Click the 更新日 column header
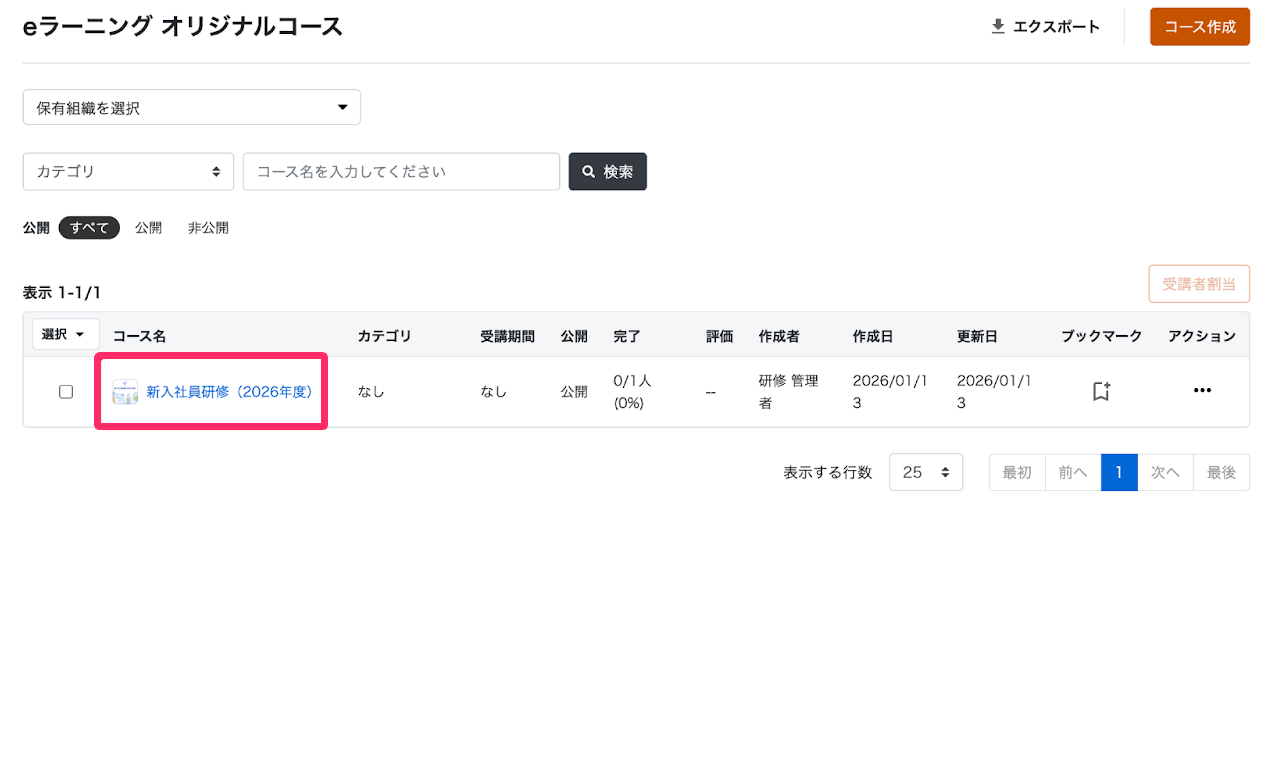Viewport: 1284px width, 763px height. point(977,336)
